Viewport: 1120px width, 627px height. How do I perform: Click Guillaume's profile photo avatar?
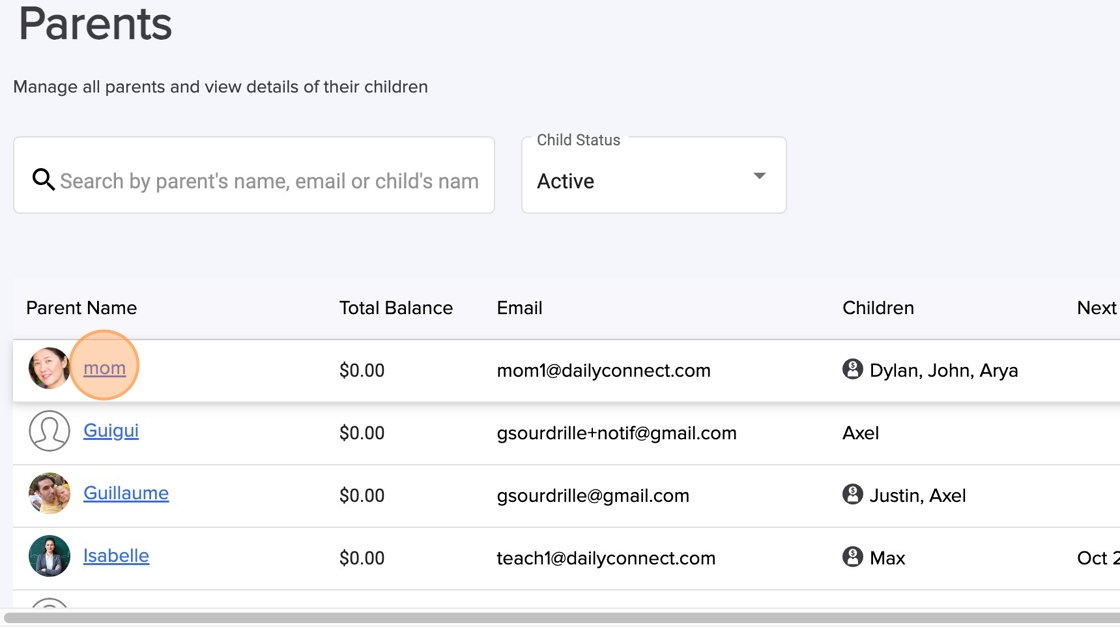point(49,494)
